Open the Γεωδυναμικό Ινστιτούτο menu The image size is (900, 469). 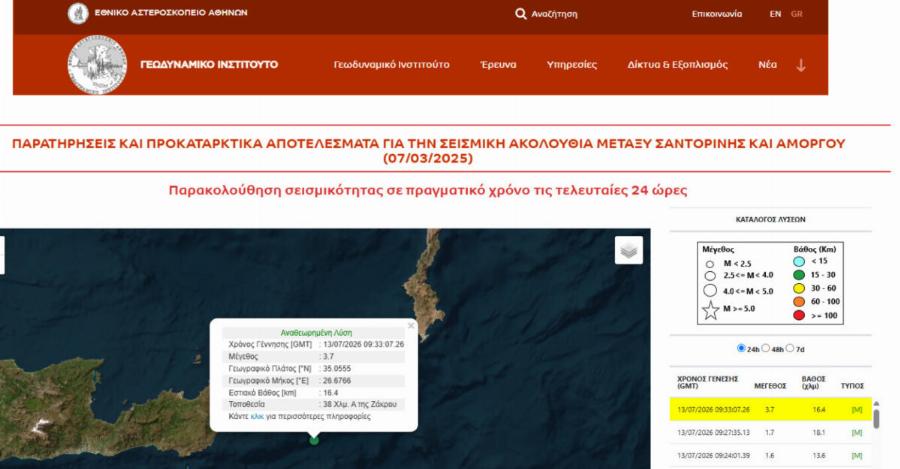(x=391, y=65)
